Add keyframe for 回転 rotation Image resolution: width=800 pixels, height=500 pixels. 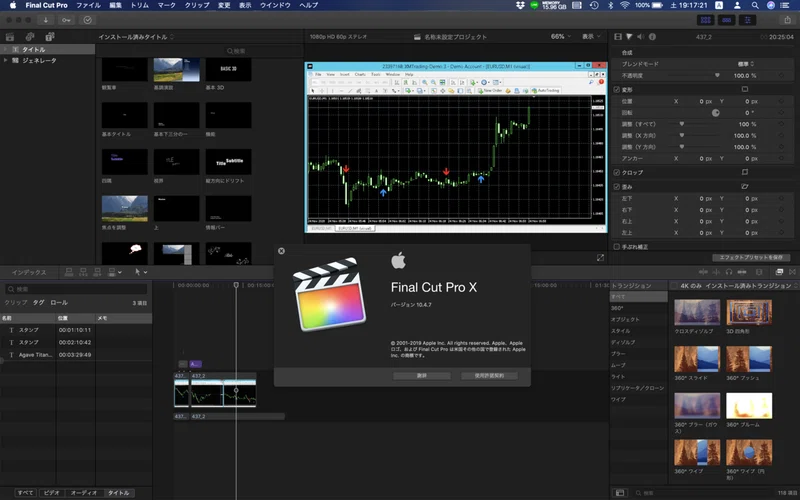click(781, 113)
